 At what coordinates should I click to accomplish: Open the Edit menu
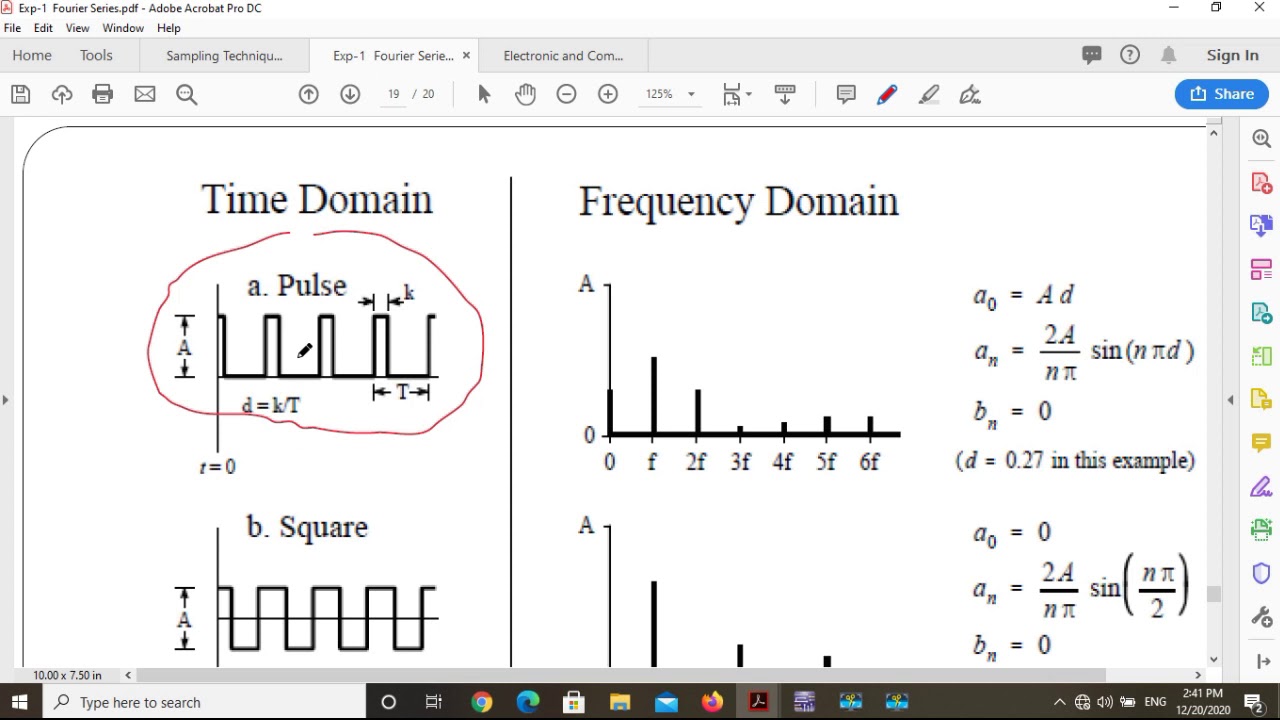43,28
